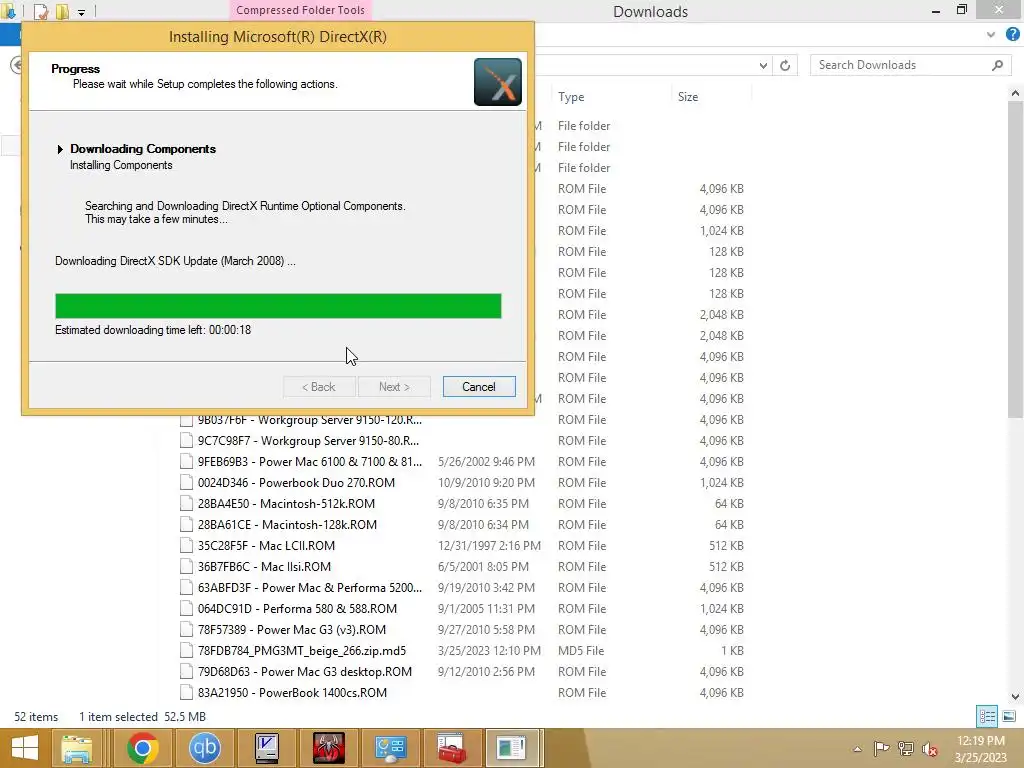Image resolution: width=1024 pixels, height=768 pixels.
Task: Click the disabled Next button in setup
Action: [x=394, y=387]
